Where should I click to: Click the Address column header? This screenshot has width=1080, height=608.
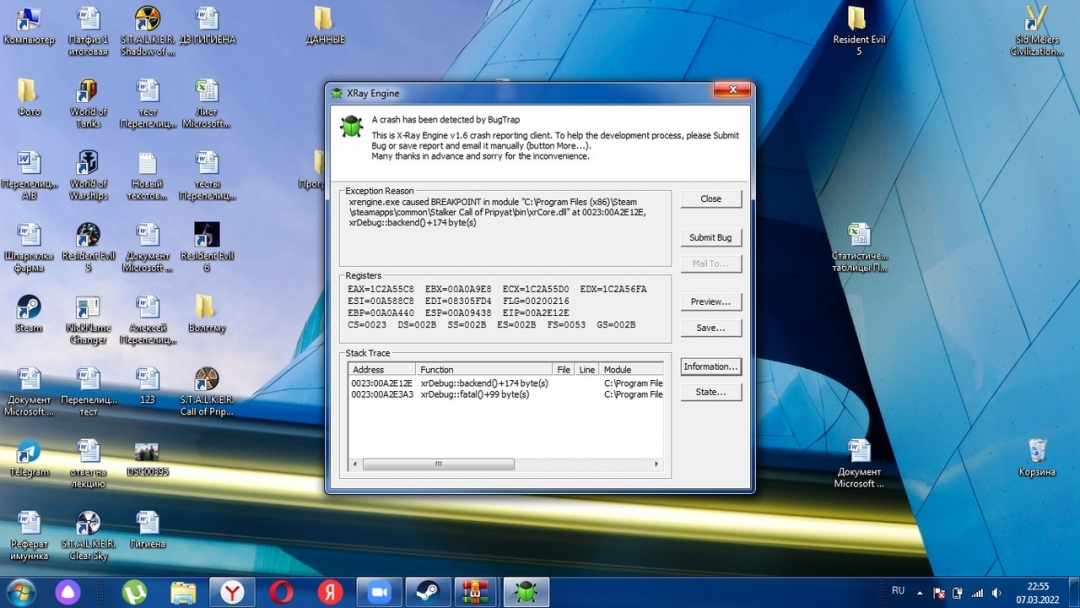coord(382,370)
